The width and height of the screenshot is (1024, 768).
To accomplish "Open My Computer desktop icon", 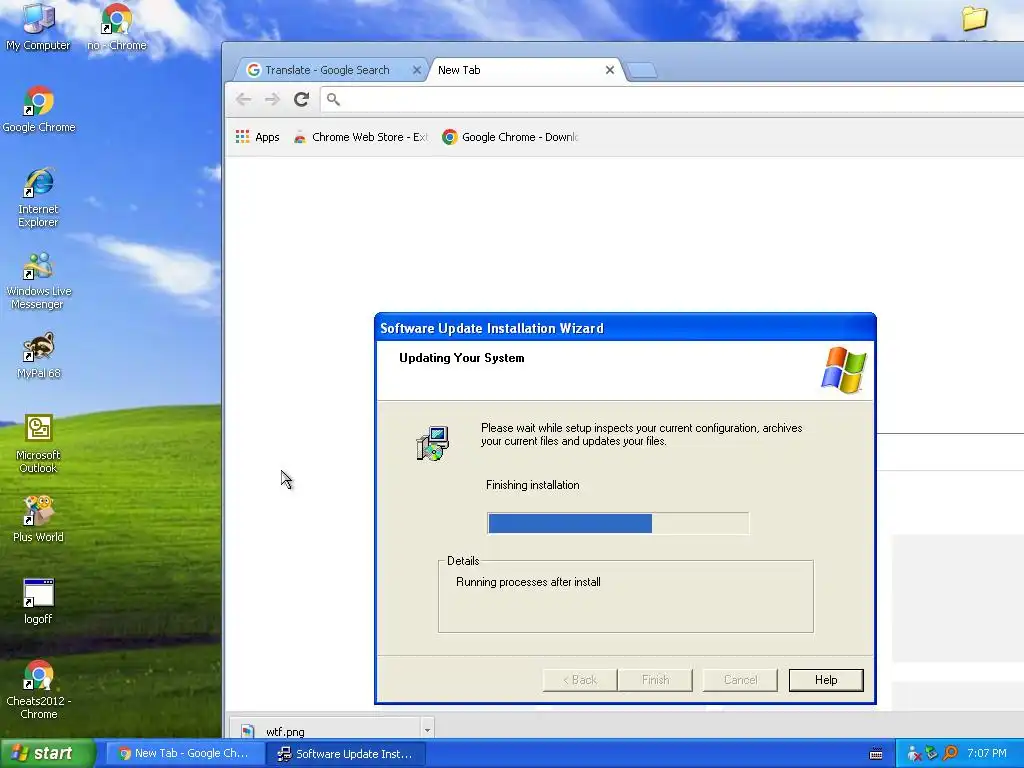I will pyautogui.click(x=38, y=26).
